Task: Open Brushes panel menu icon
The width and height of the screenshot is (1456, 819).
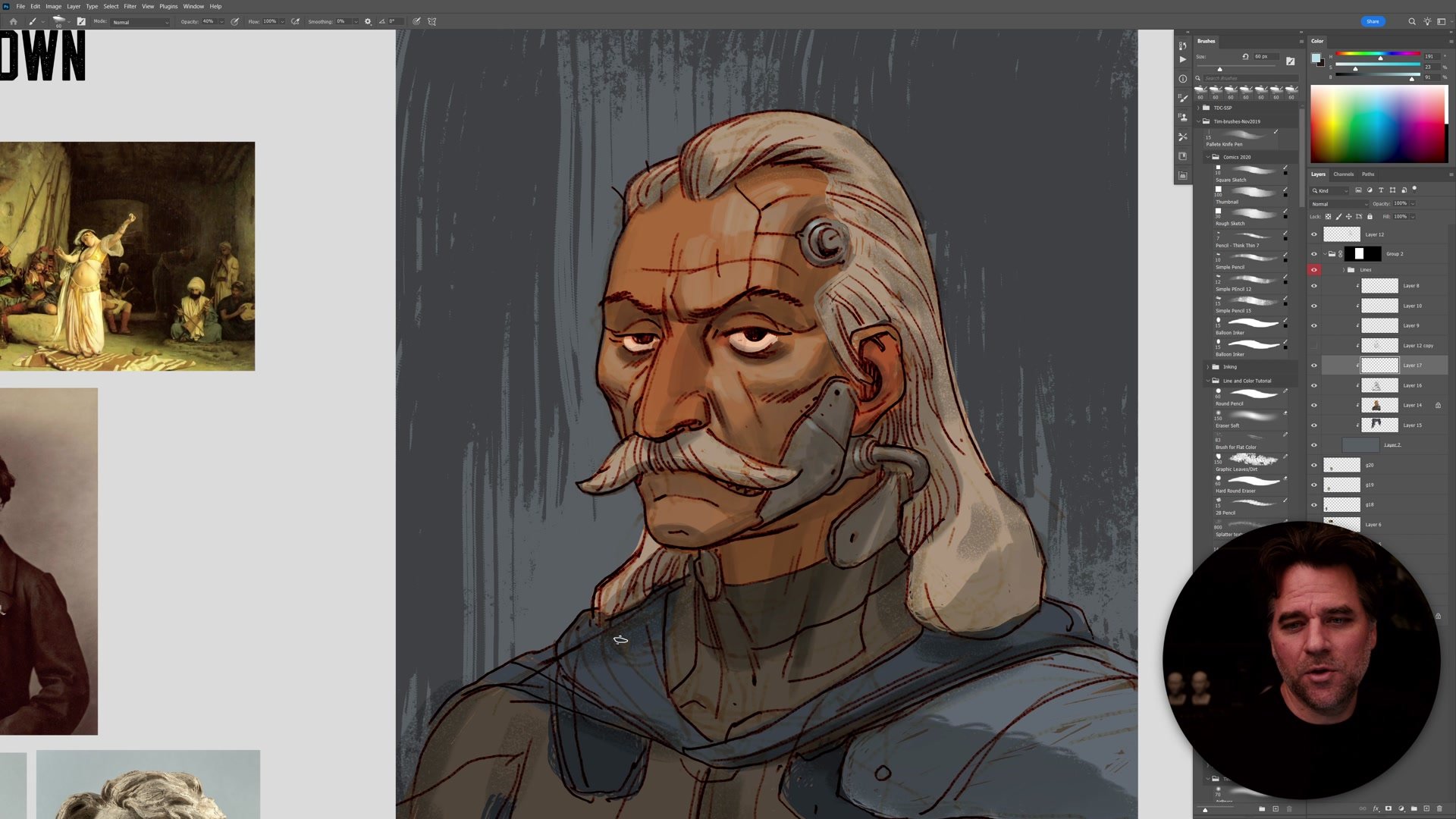Action: 1301,41
